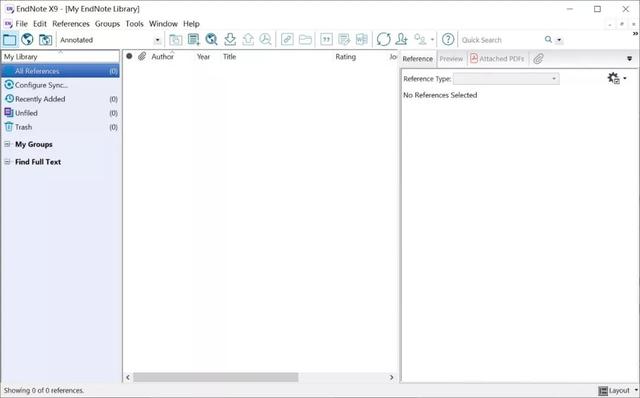
Task: Sort by read/unread dot column
Action: click(x=129, y=56)
